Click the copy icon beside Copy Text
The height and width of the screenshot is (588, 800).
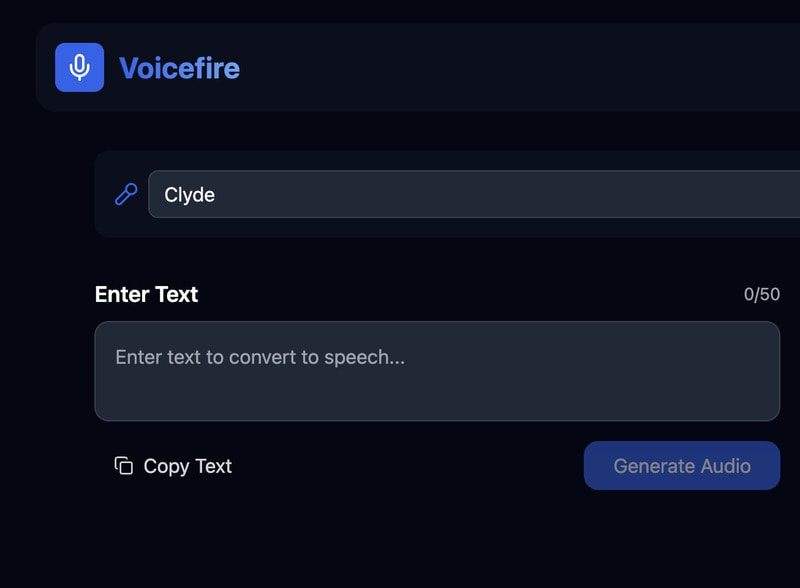124,466
